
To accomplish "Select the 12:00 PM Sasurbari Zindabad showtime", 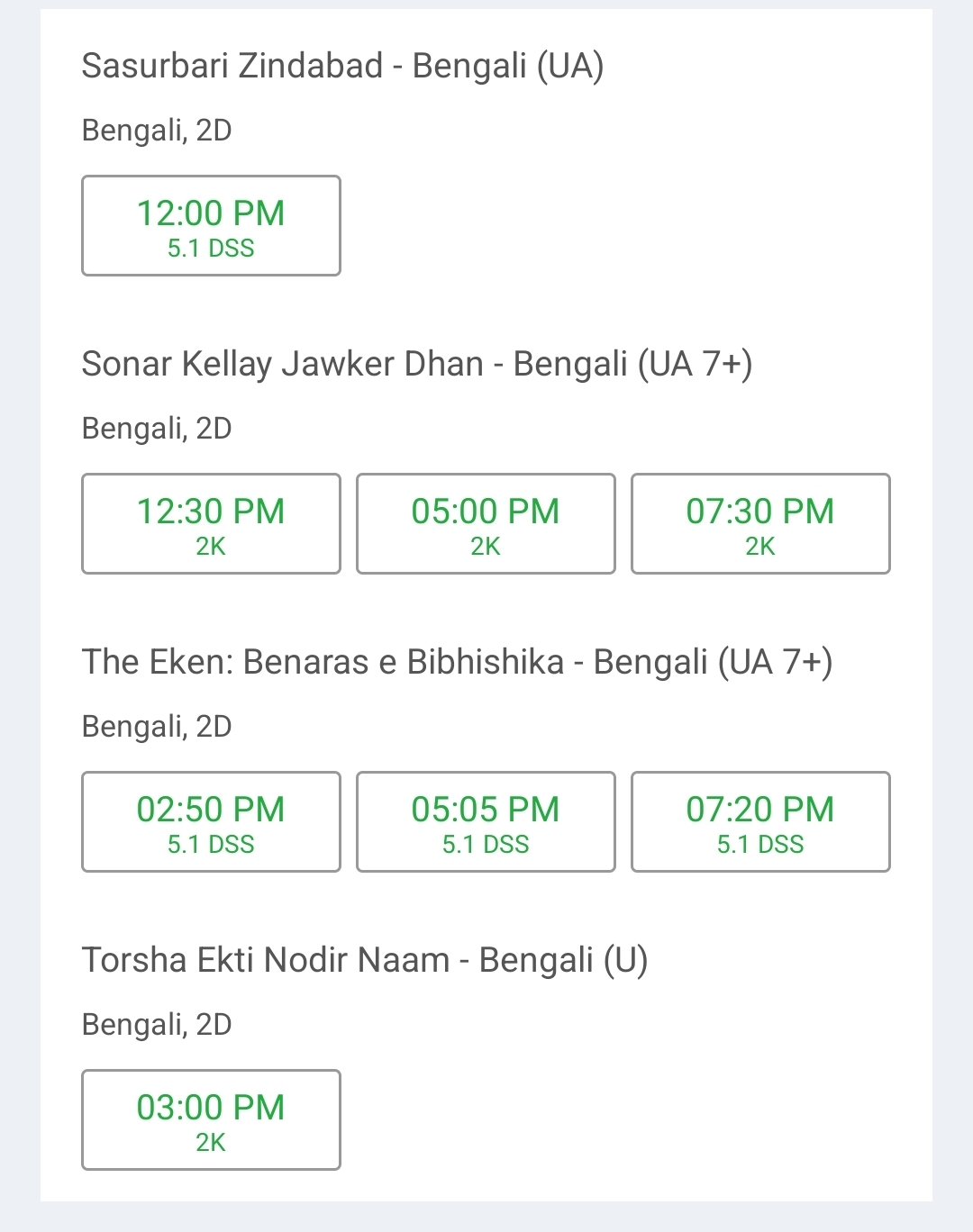I will click(x=211, y=225).
